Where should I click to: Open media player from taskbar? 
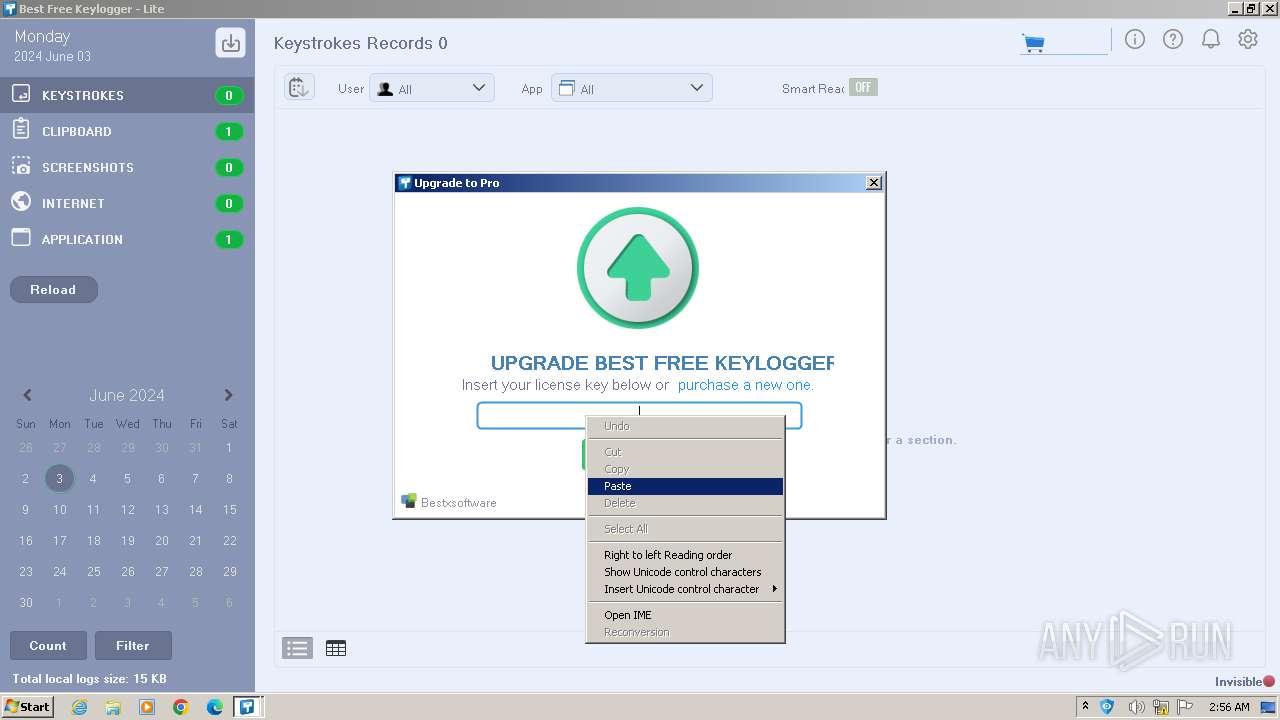click(x=147, y=707)
